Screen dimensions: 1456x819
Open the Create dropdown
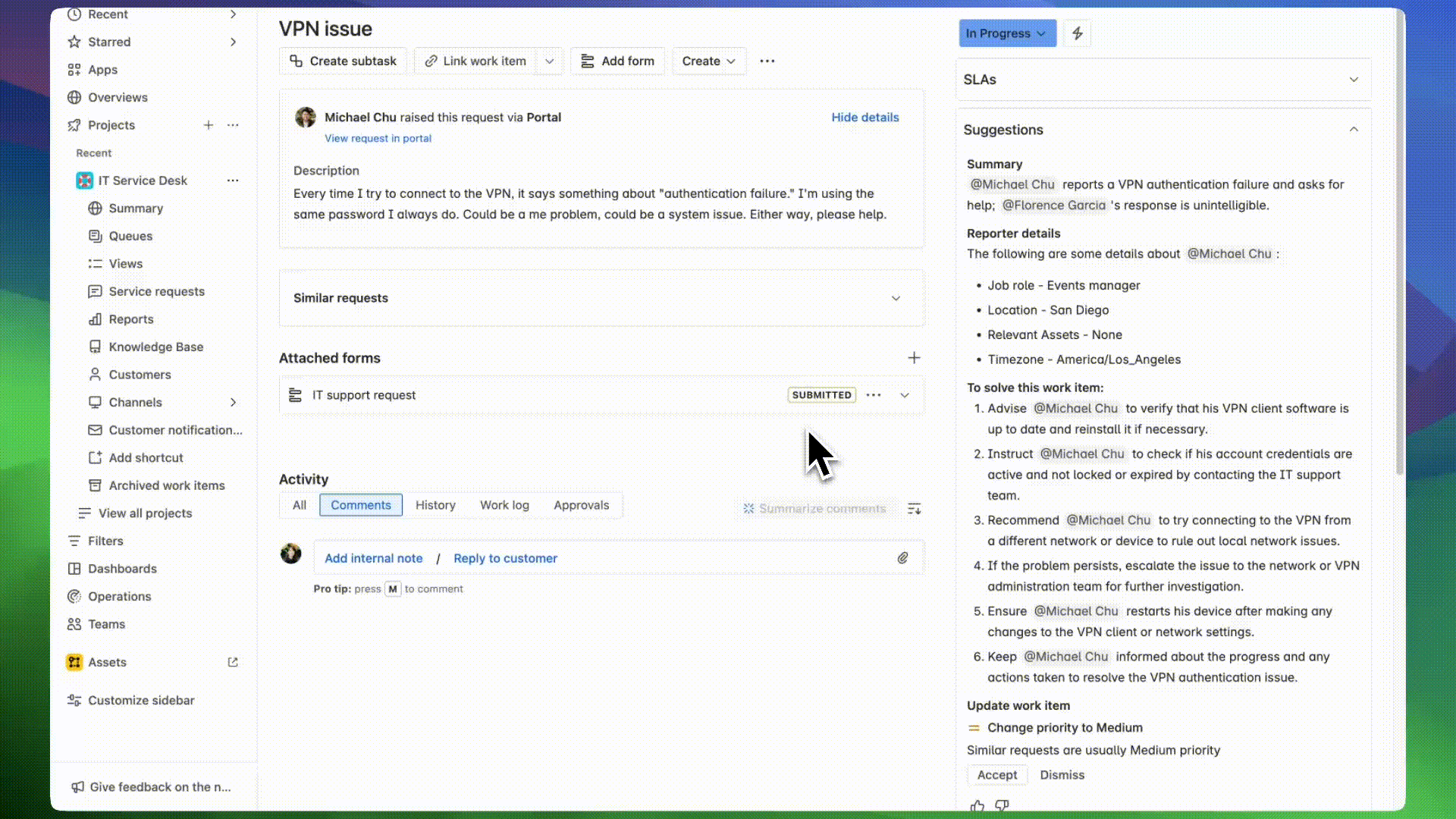click(x=709, y=61)
